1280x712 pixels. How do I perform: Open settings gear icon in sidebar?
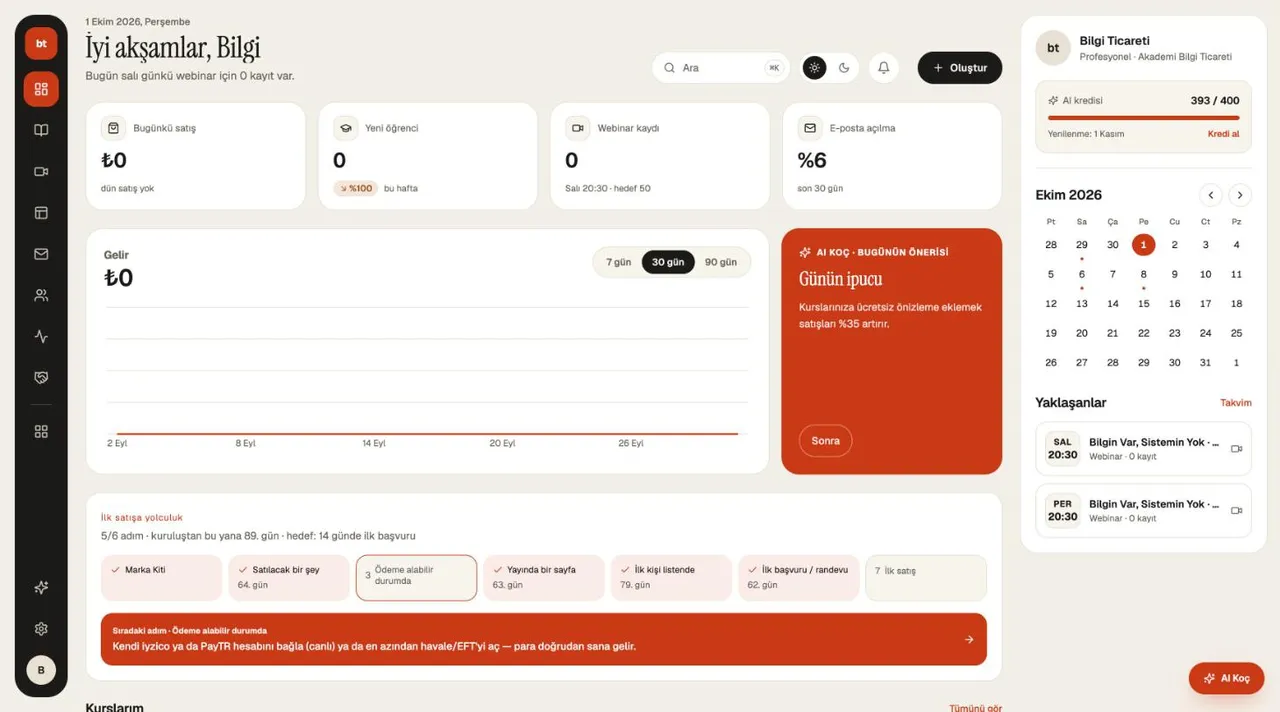41,629
